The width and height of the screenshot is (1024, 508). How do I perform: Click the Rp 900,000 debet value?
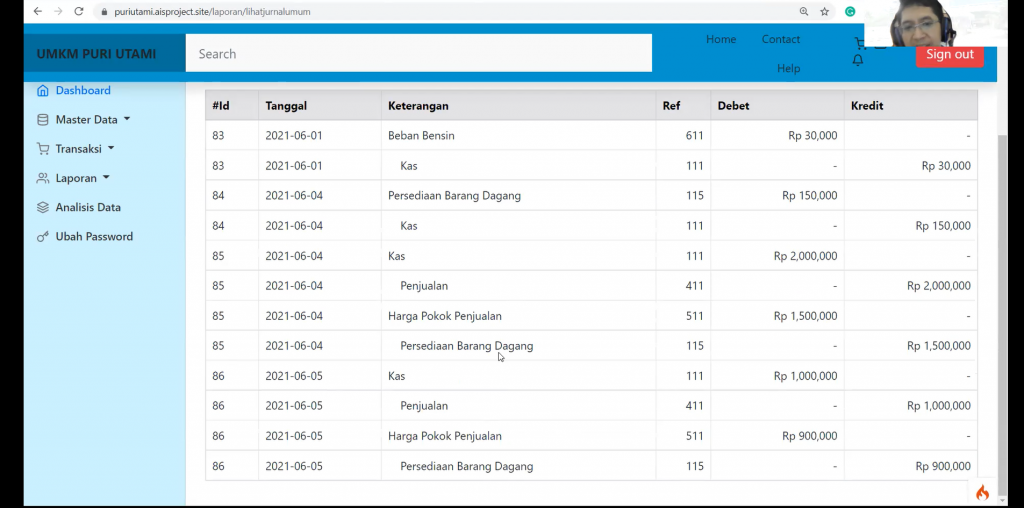pyautogui.click(x=810, y=436)
